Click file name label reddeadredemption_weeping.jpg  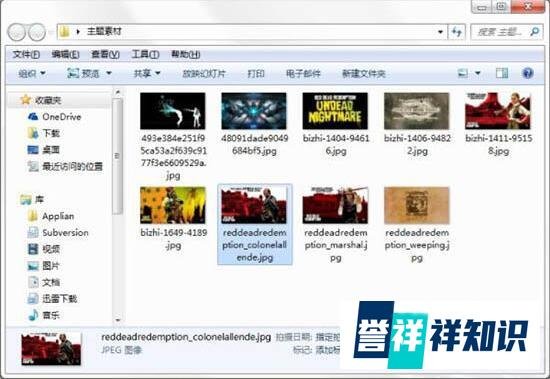417,245
